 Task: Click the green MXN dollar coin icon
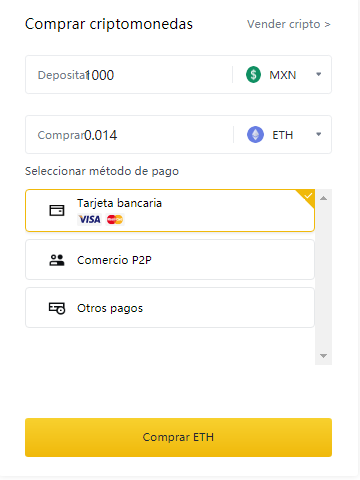click(x=253, y=74)
